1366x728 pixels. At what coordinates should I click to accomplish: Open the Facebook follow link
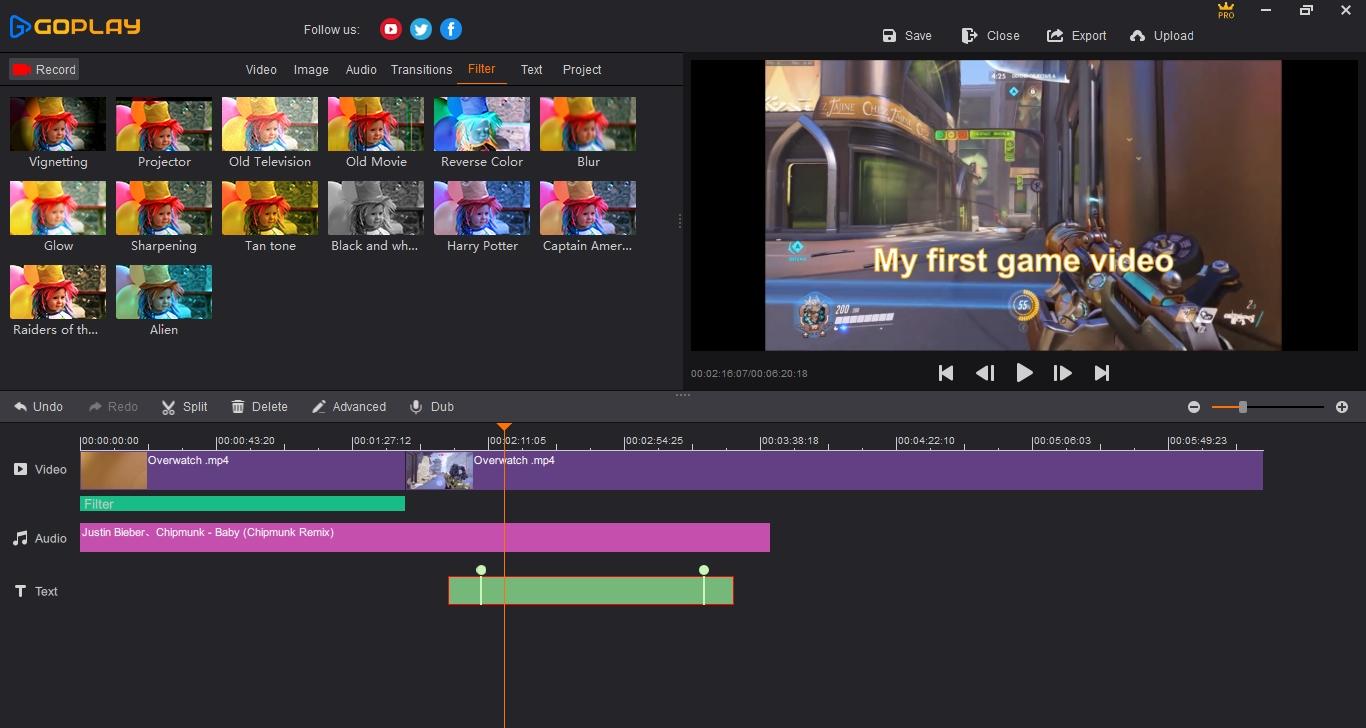pyautogui.click(x=451, y=29)
